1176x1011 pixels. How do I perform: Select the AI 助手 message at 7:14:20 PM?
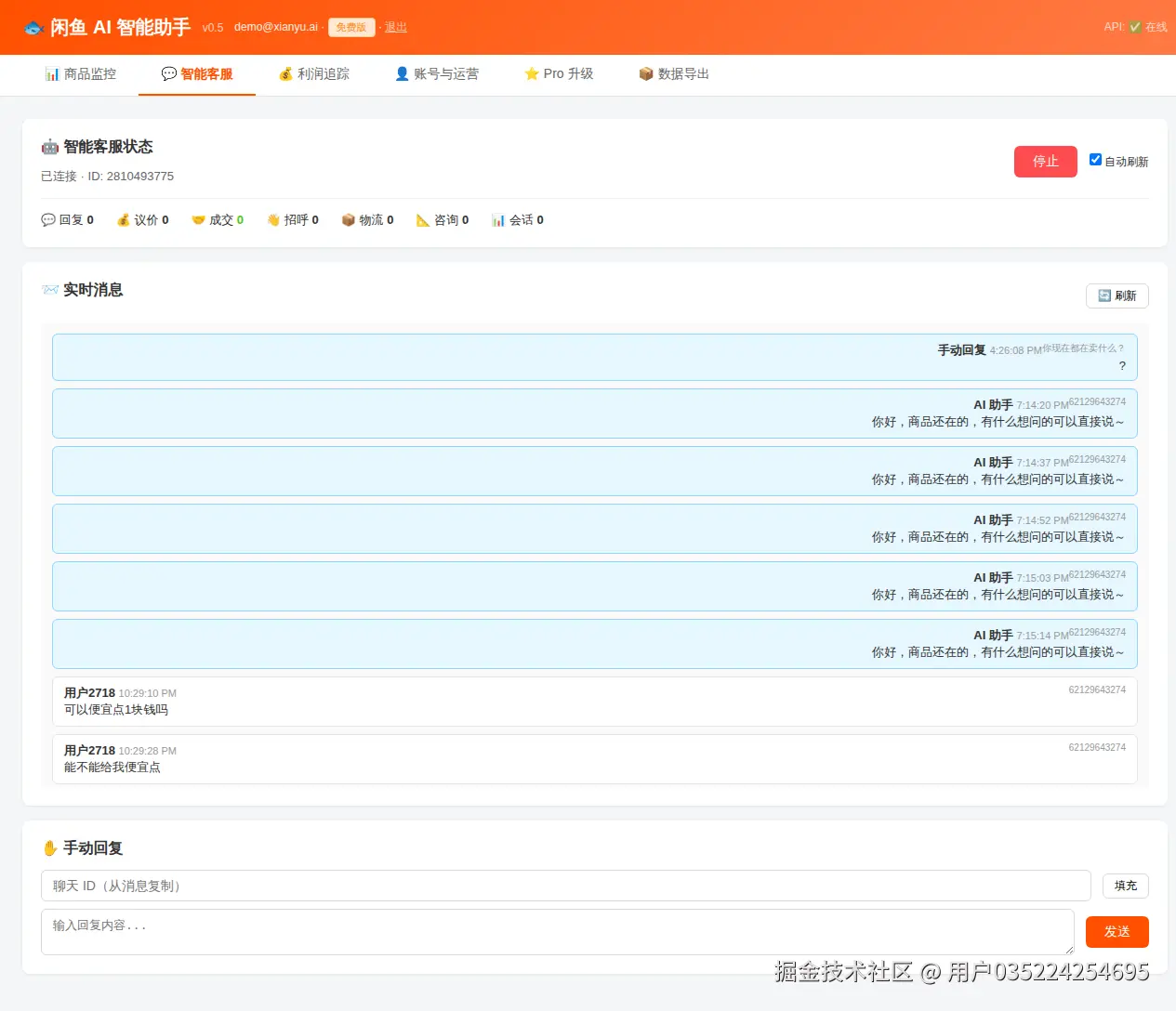[x=595, y=414]
